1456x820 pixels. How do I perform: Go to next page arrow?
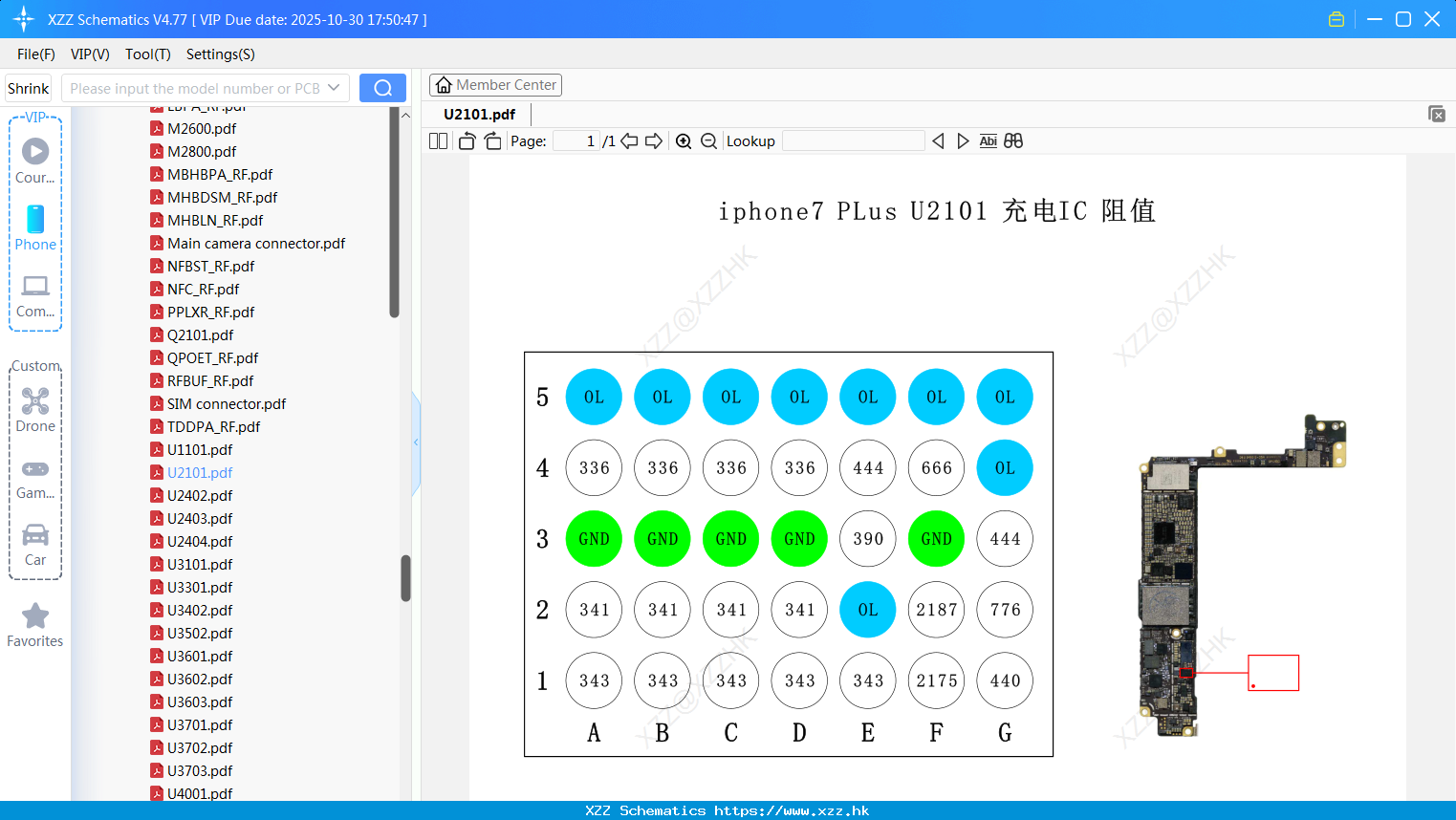[654, 140]
